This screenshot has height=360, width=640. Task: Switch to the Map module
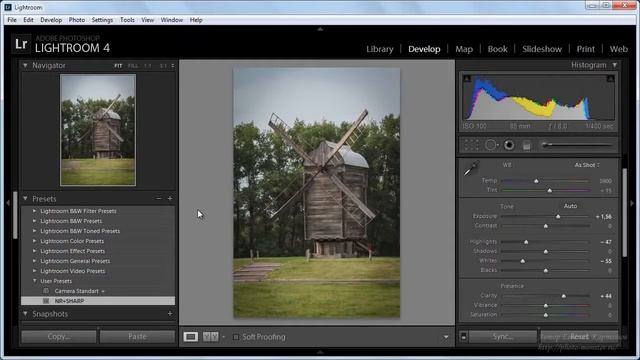(464, 49)
